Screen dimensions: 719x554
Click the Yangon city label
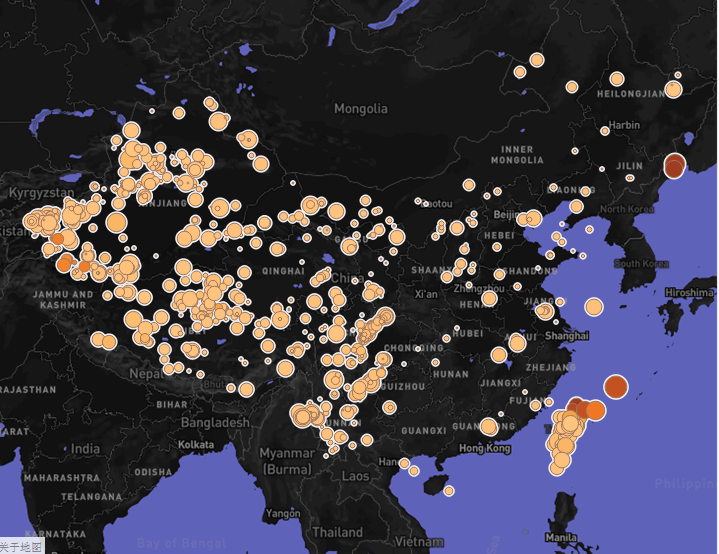pyautogui.click(x=283, y=513)
